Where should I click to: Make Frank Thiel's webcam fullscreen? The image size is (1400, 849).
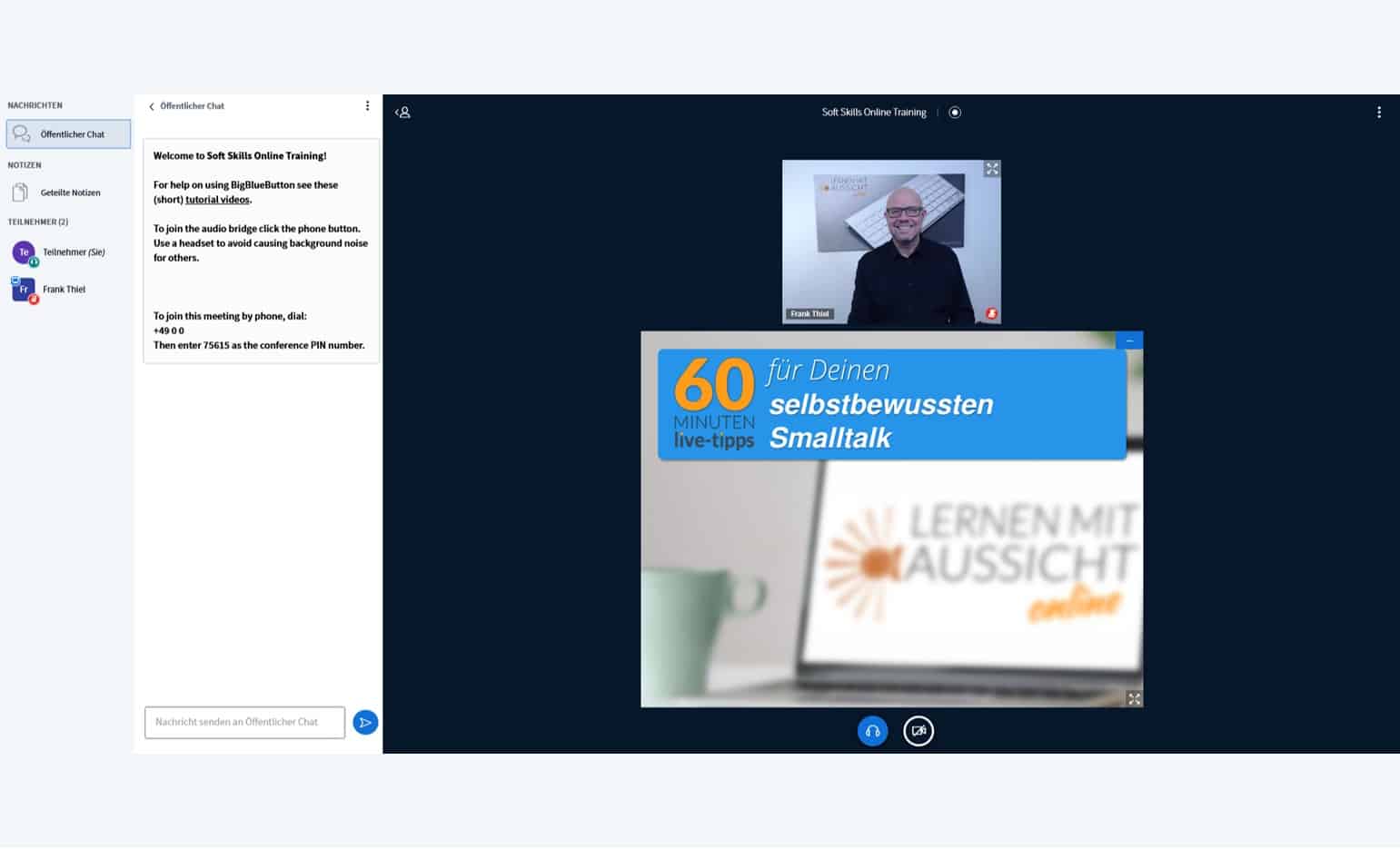tap(991, 170)
